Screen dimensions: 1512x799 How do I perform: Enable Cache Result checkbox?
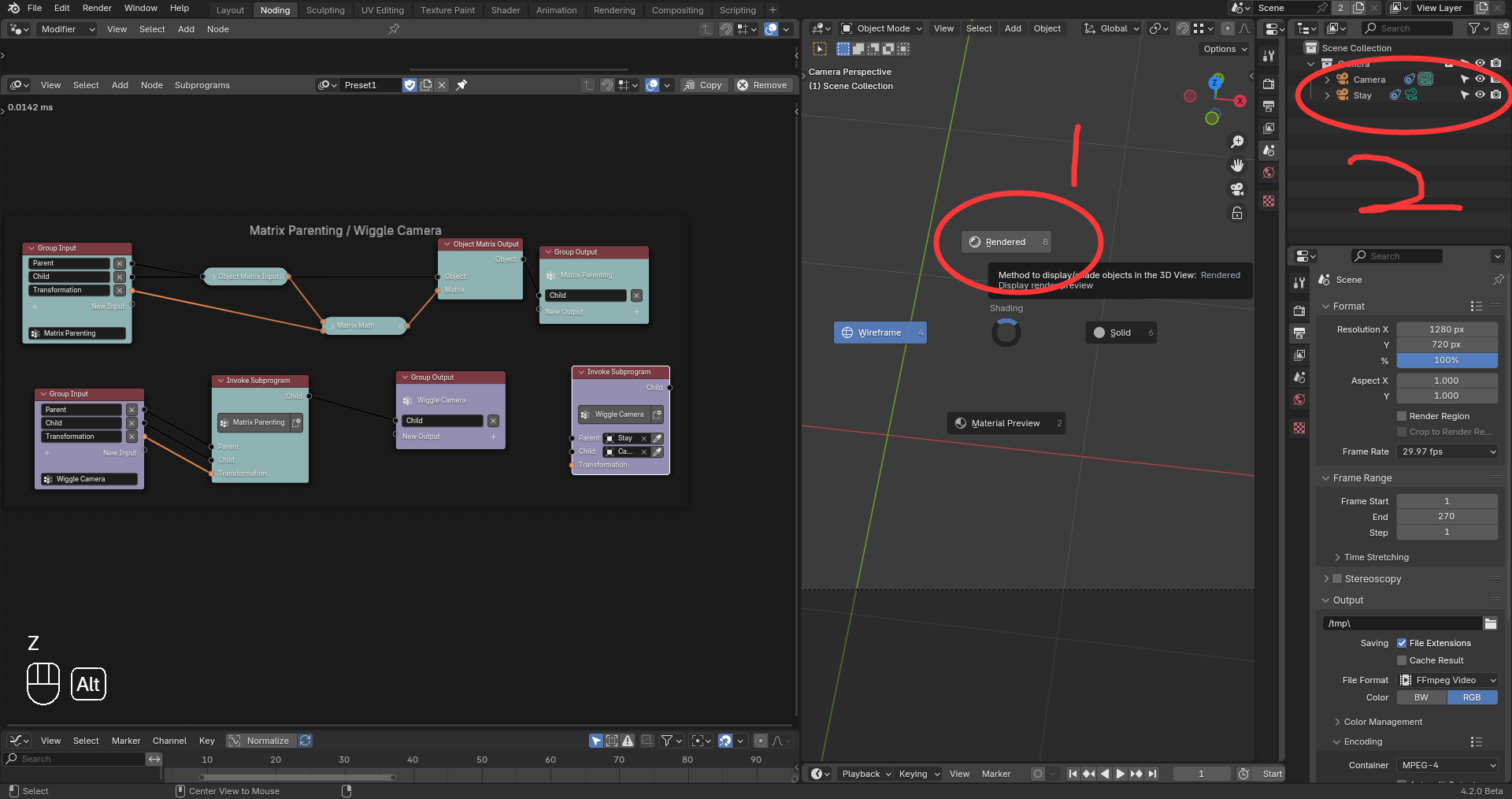(1402, 660)
